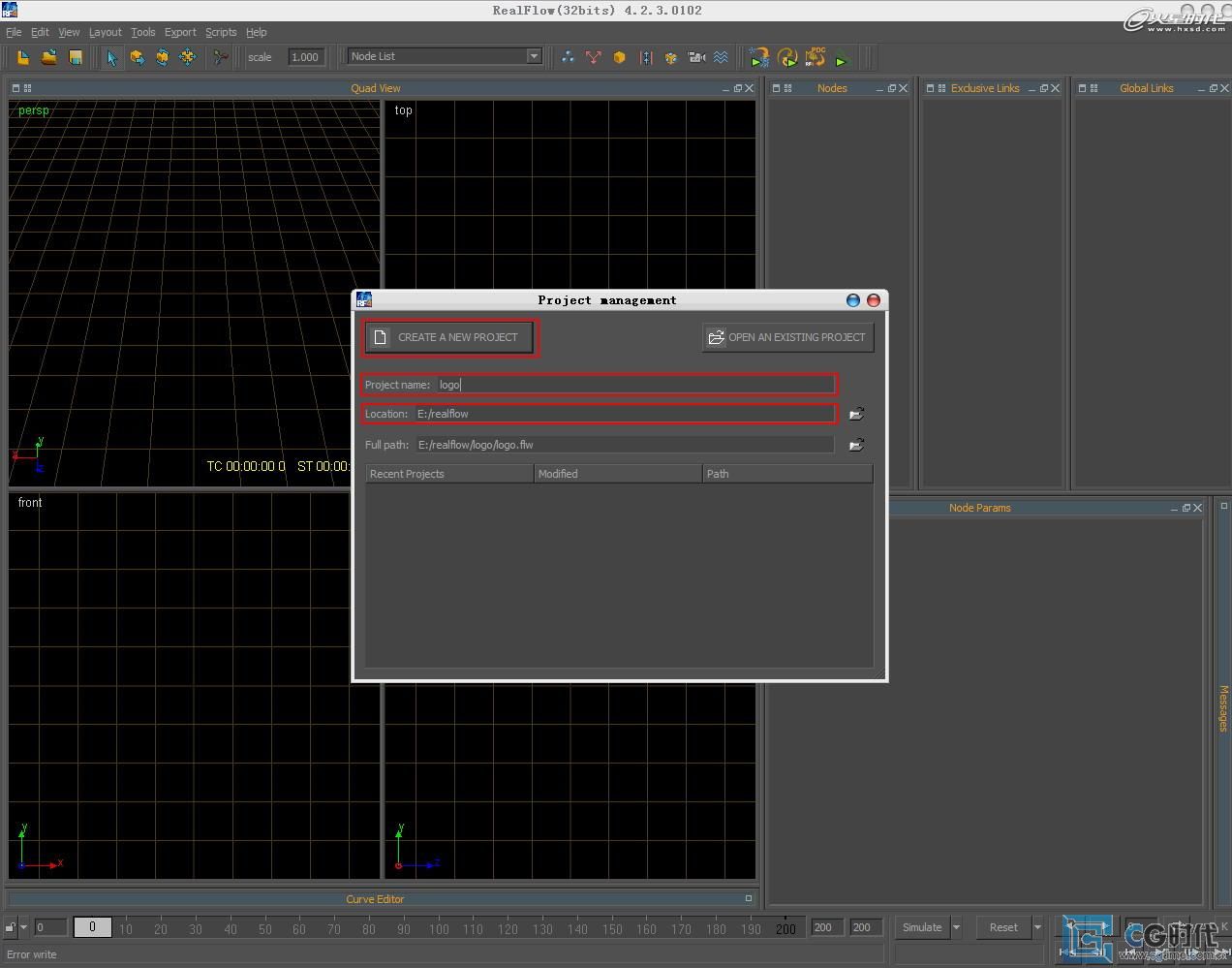Viewport: 1232px width, 968px height.
Task: Add a mesh from the toolbar
Action: coord(670,57)
